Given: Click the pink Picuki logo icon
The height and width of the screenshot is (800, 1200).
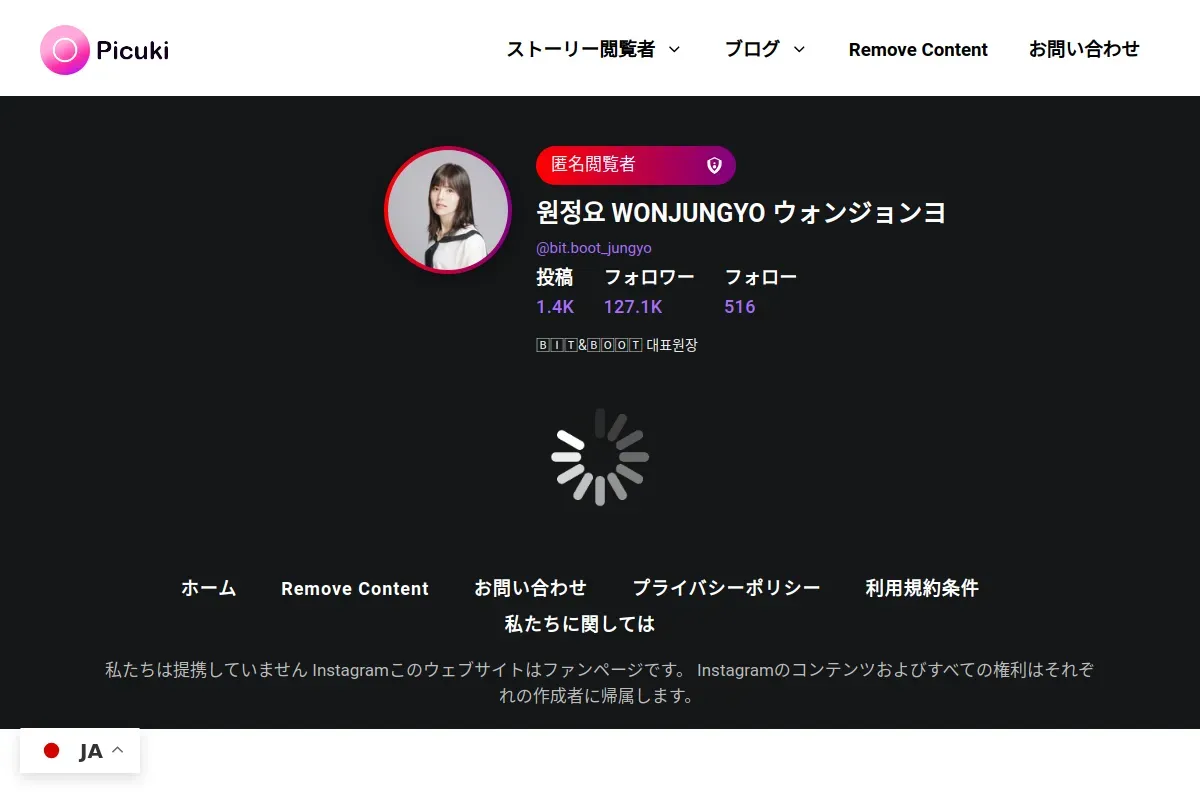Looking at the screenshot, I should (x=65, y=50).
